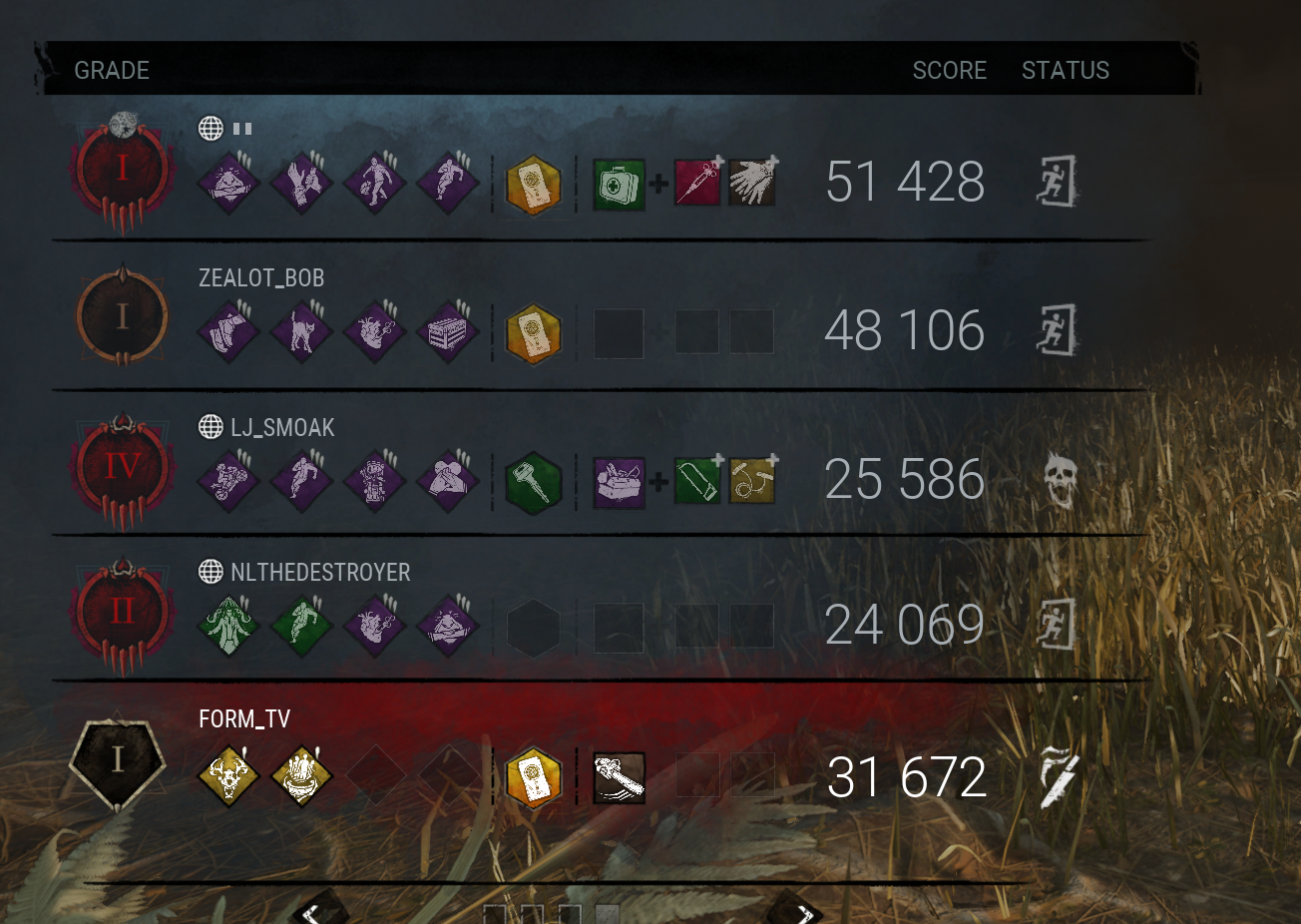The width and height of the screenshot is (1301, 924).
Task: Click the purple toolbox item icon
Action: (619, 482)
